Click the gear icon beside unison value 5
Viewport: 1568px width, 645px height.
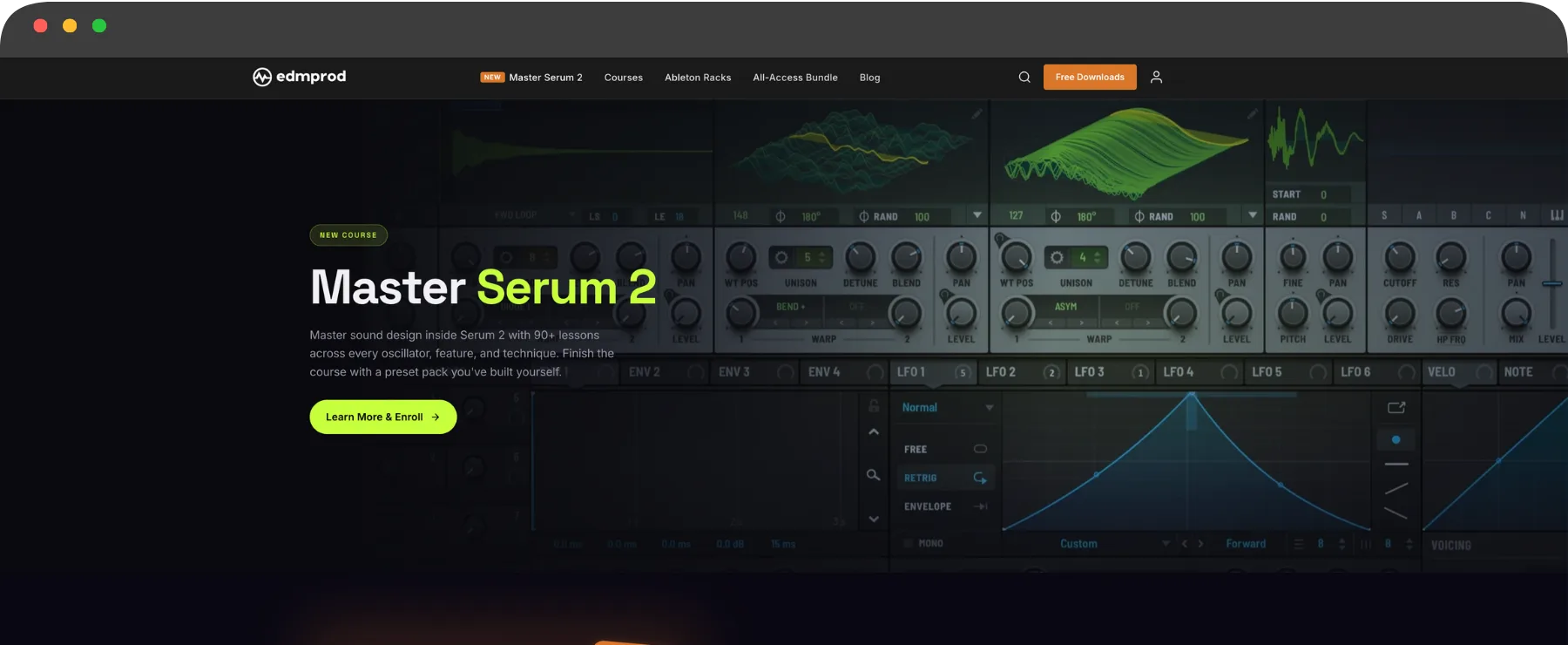pos(781,257)
